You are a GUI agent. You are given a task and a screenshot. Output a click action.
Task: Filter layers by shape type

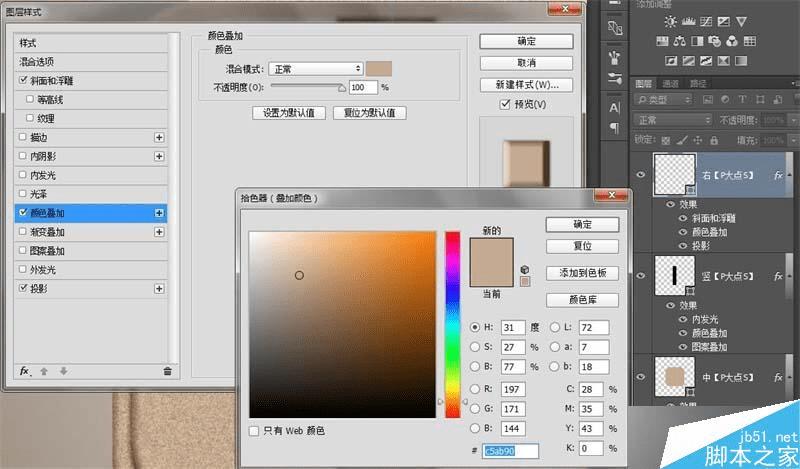pos(760,100)
